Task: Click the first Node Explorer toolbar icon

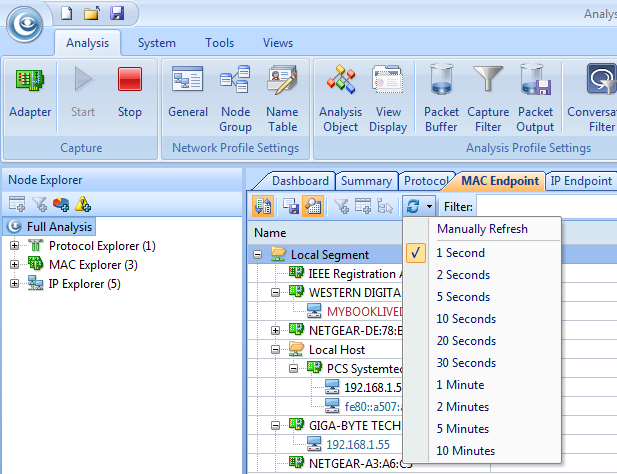Action: pyautogui.click(x=17, y=204)
